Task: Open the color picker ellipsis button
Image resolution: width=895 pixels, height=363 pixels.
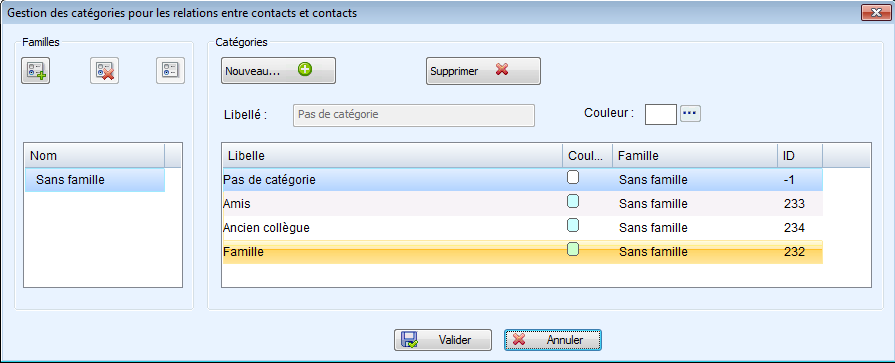Action: [x=690, y=114]
